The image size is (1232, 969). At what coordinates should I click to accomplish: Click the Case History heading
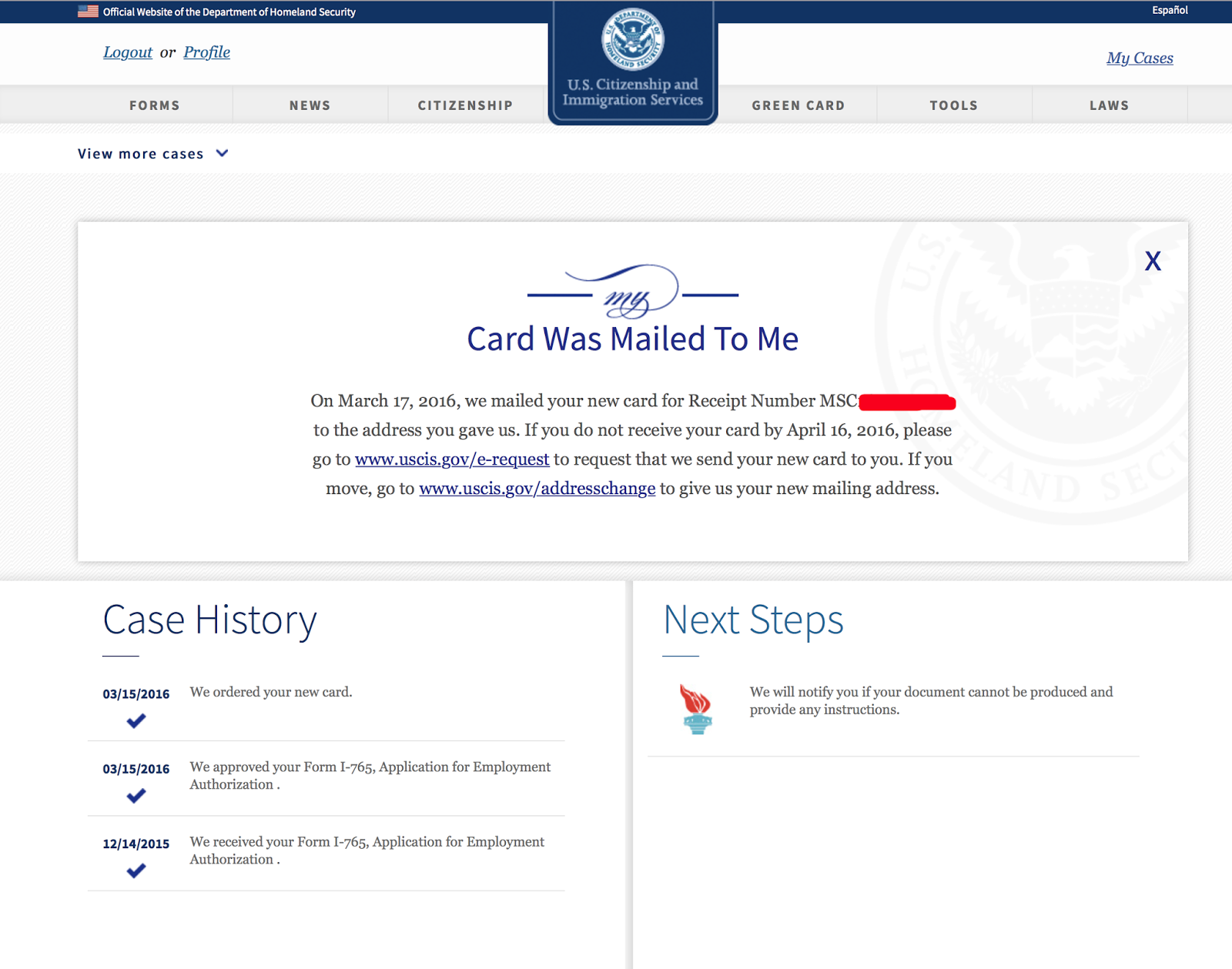click(x=209, y=620)
